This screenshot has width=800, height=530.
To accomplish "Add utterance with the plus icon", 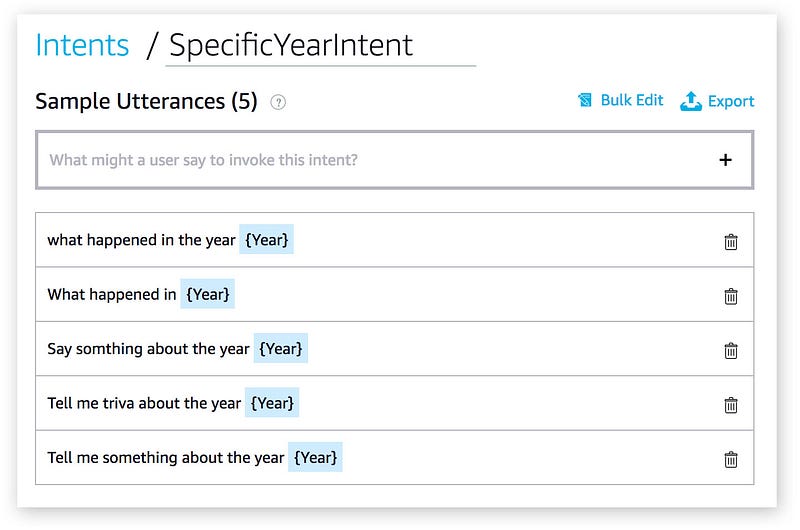I will pos(725,160).
